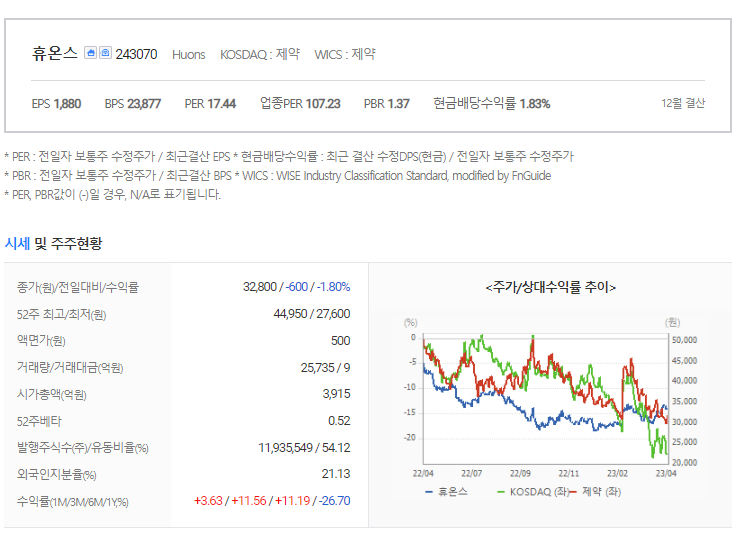Select the EPS 1,880 figure

coord(56,104)
